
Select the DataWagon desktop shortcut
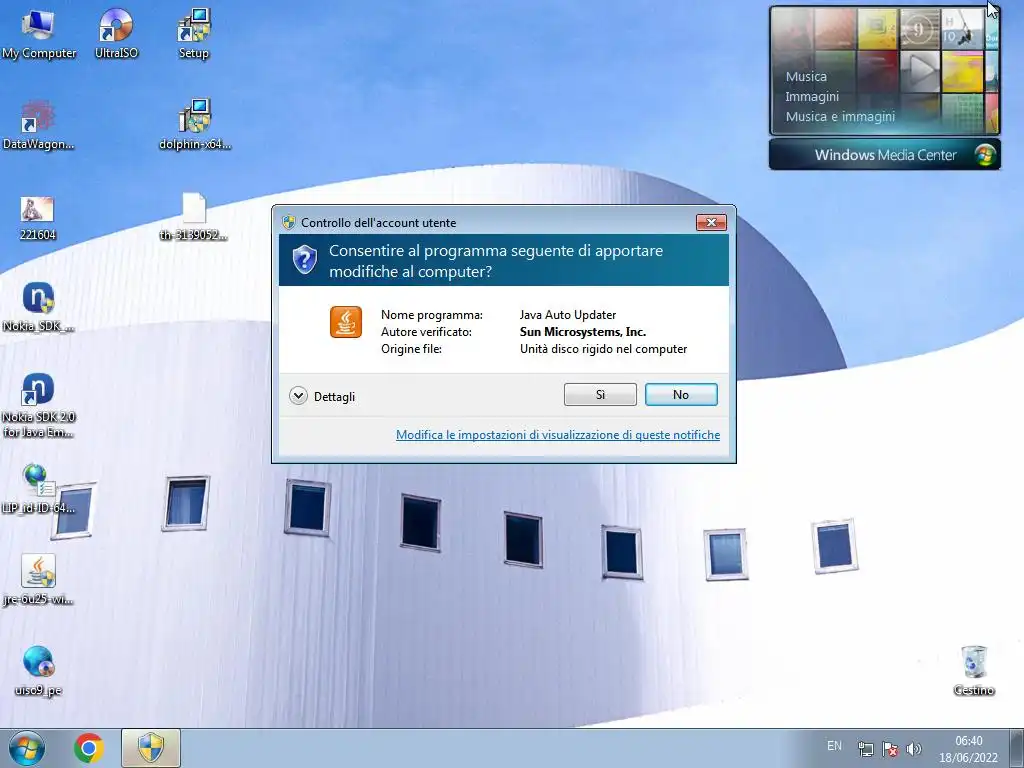point(38,125)
